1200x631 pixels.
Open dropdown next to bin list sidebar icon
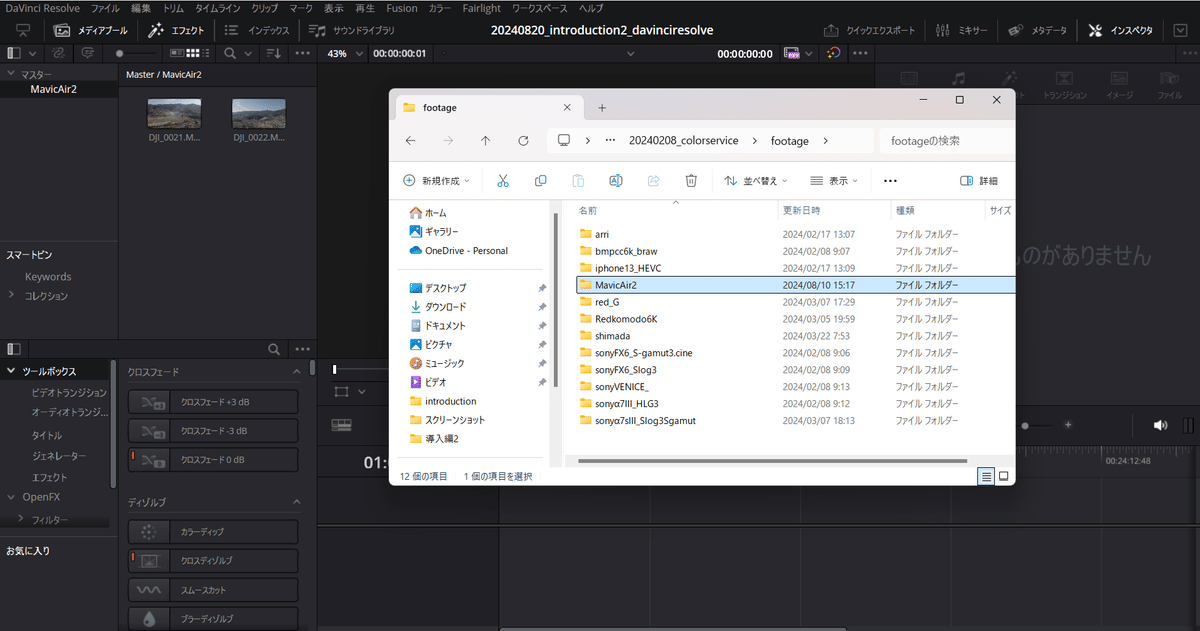(x=33, y=52)
